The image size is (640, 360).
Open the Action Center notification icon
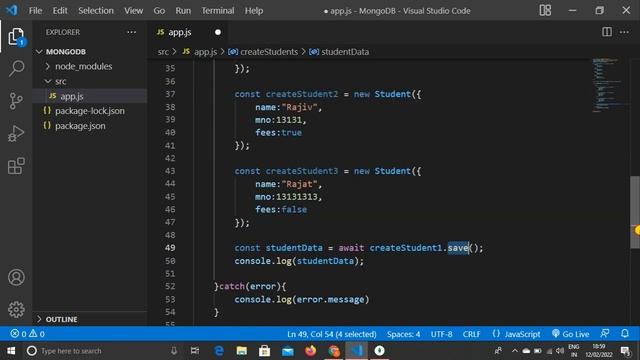pyautogui.click(x=625, y=351)
